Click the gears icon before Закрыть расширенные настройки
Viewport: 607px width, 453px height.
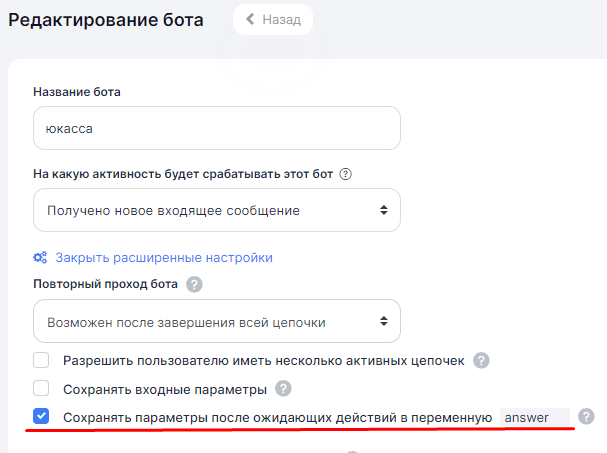point(41,257)
